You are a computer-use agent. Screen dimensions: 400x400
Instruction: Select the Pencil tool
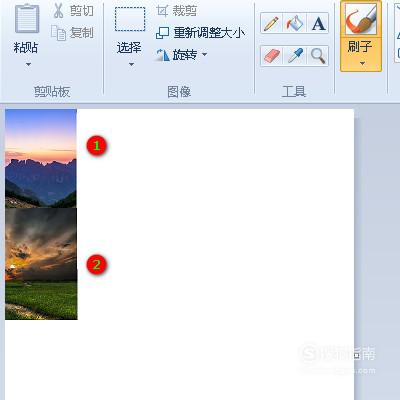271,23
